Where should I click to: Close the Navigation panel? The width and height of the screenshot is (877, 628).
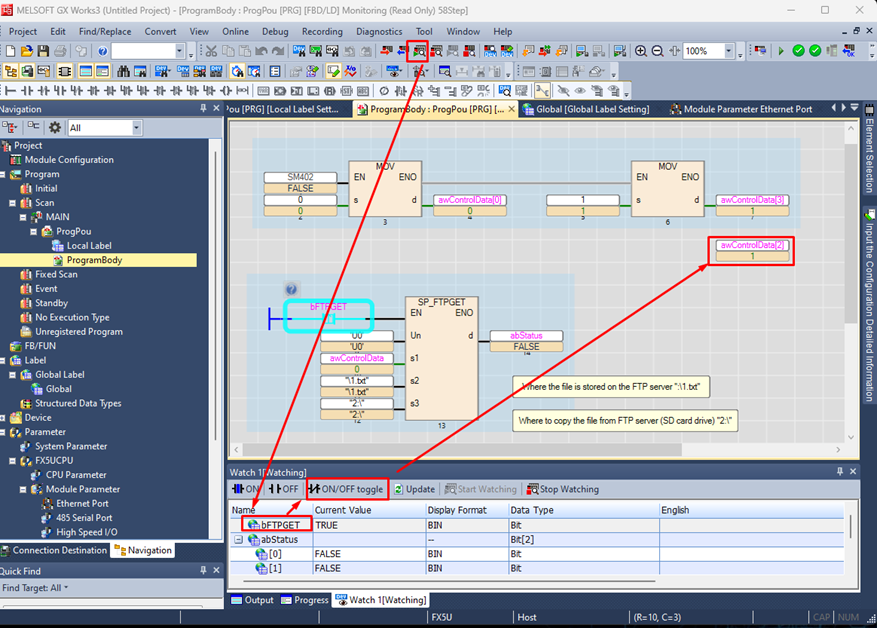[x=216, y=108]
